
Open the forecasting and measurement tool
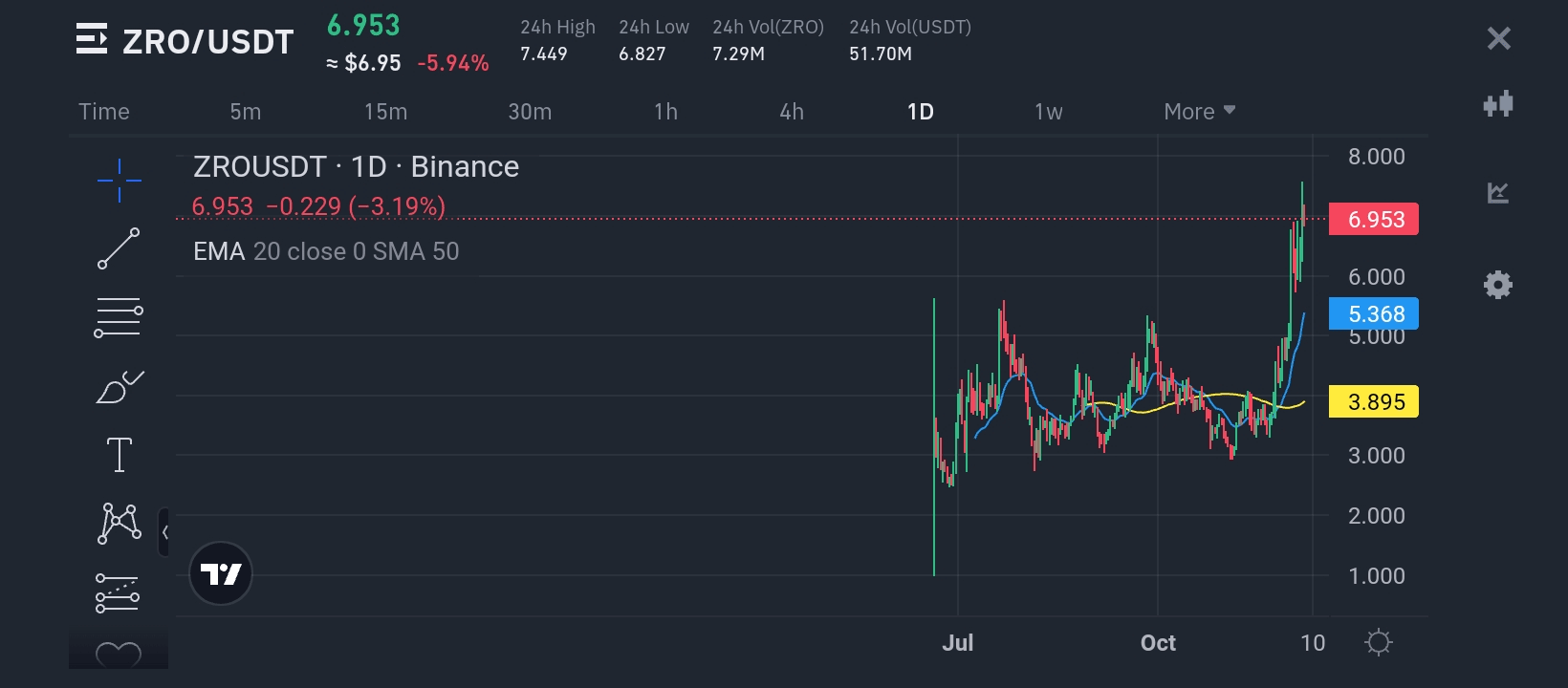point(119,592)
